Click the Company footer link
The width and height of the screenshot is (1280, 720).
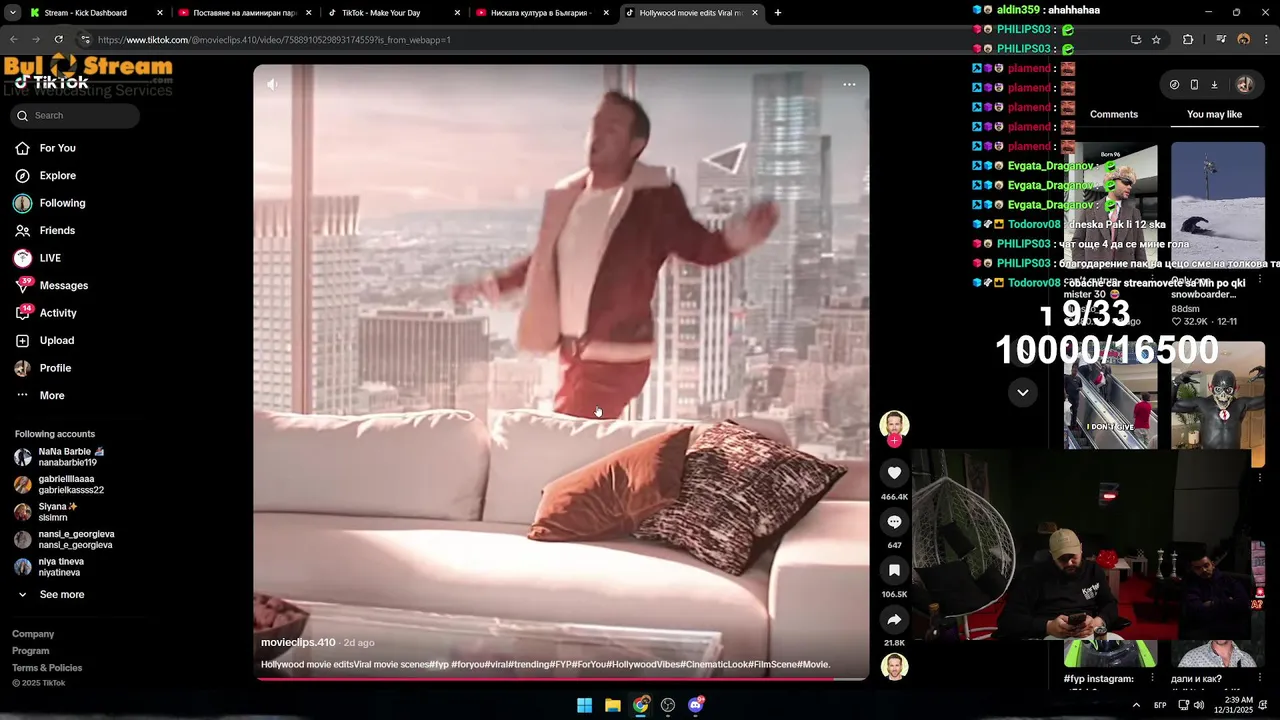[33, 634]
